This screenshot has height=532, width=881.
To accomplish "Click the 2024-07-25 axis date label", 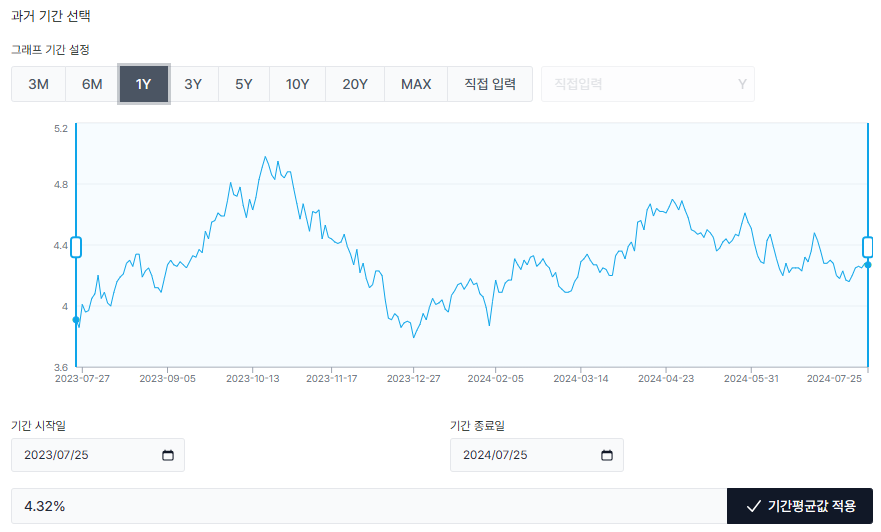I will tap(834, 379).
